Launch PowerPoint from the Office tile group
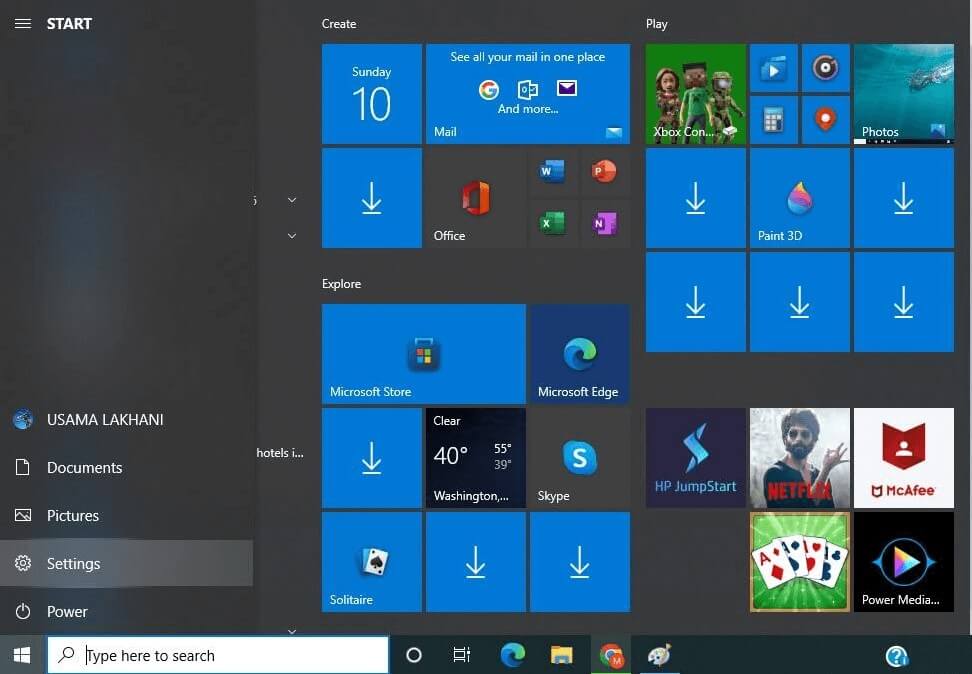 604,172
